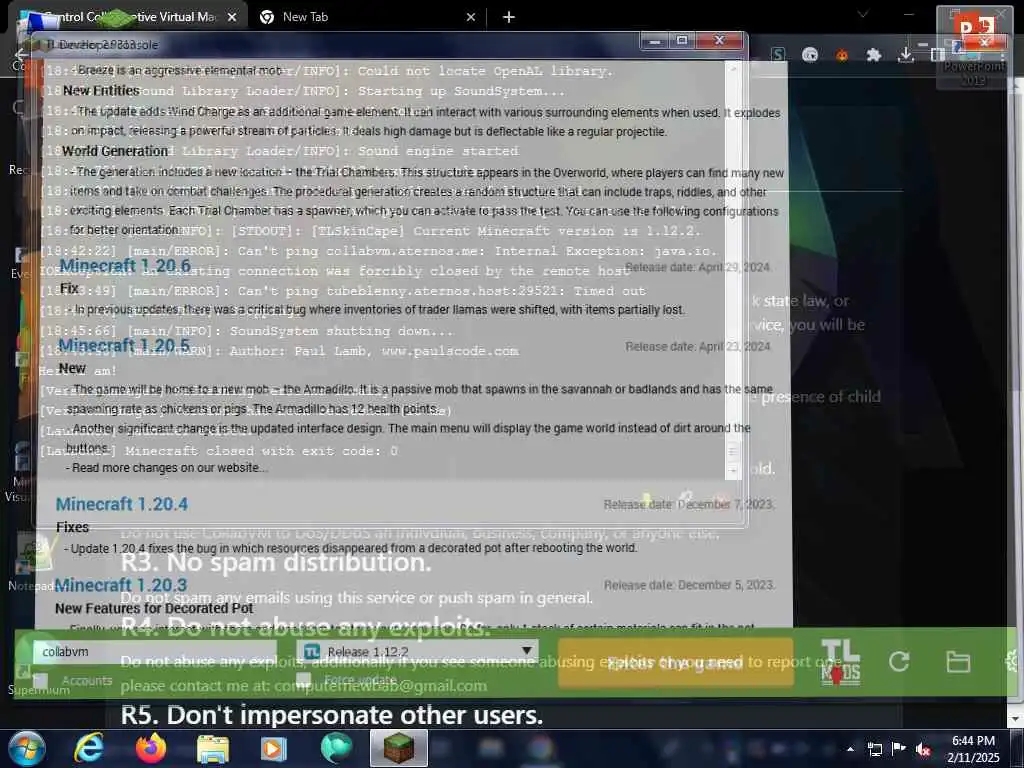
Task: Select the Control Collaborative Virtual Machines tab
Action: 127,17
